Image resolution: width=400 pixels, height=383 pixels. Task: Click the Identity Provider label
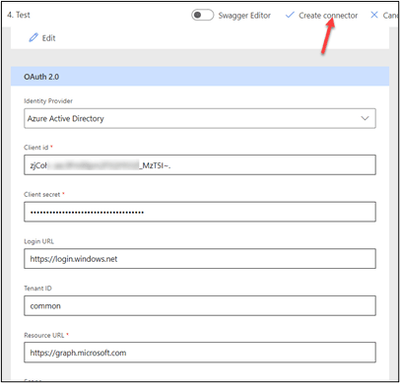[x=48, y=101]
